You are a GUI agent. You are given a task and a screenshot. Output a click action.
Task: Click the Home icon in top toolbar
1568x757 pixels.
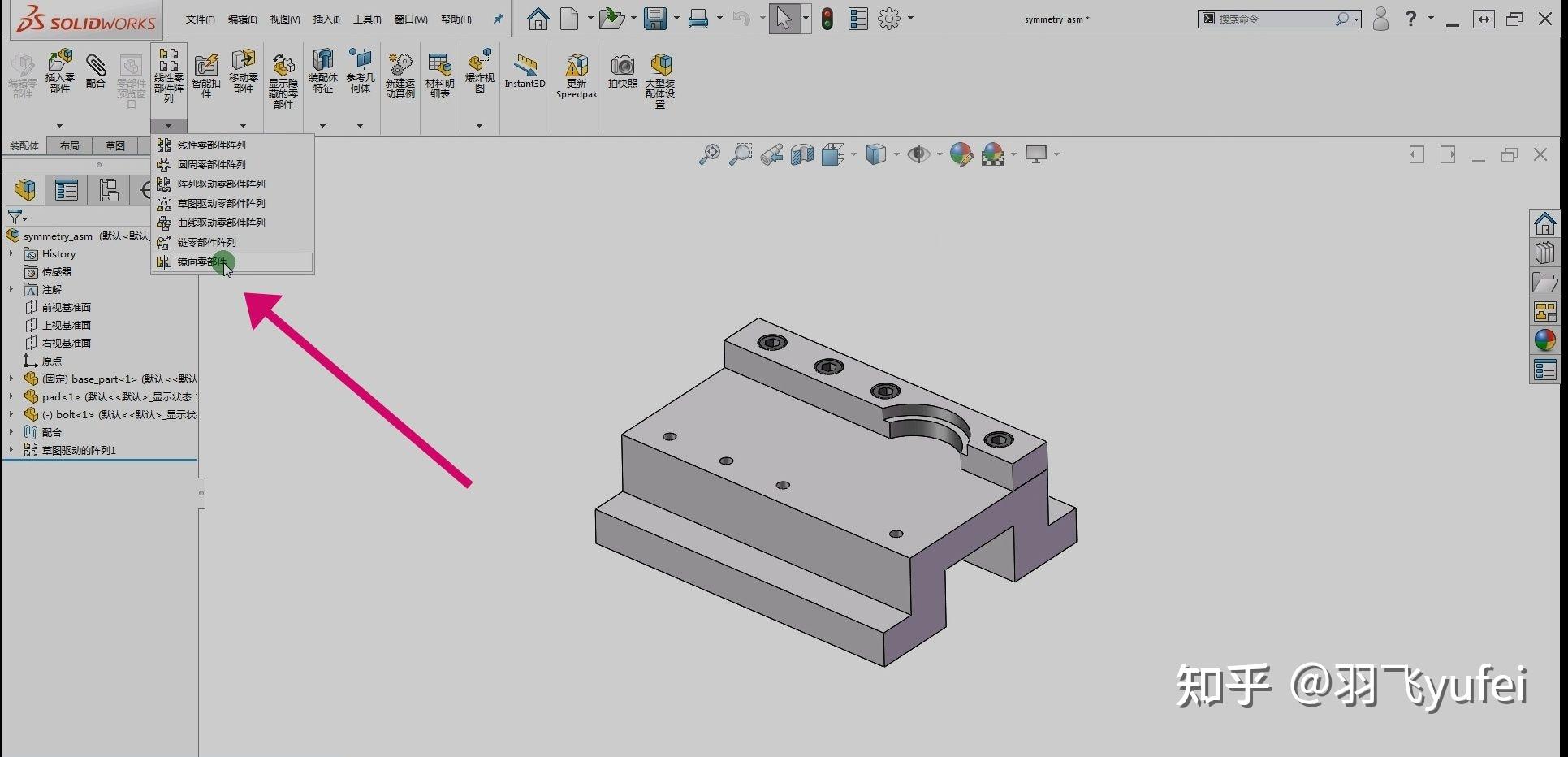pyautogui.click(x=538, y=19)
